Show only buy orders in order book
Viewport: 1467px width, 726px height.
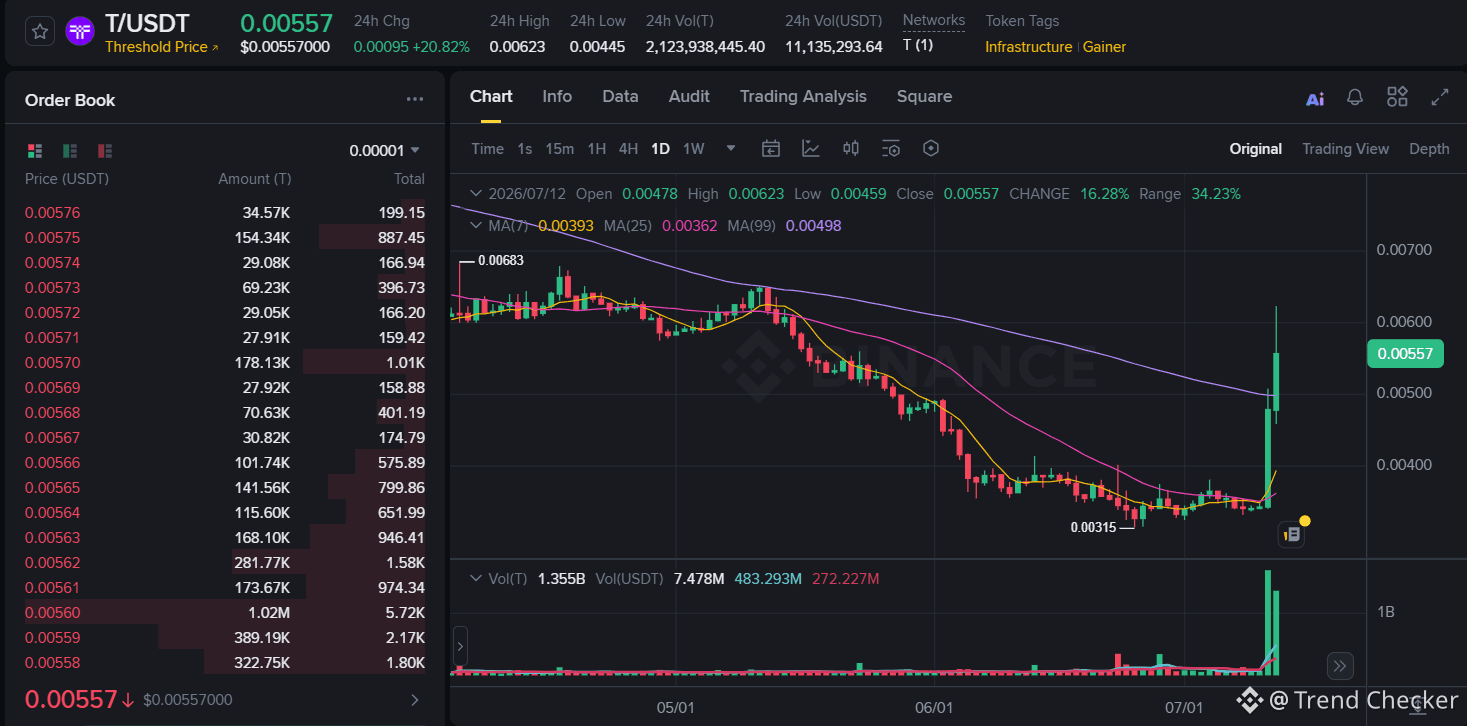(x=70, y=151)
